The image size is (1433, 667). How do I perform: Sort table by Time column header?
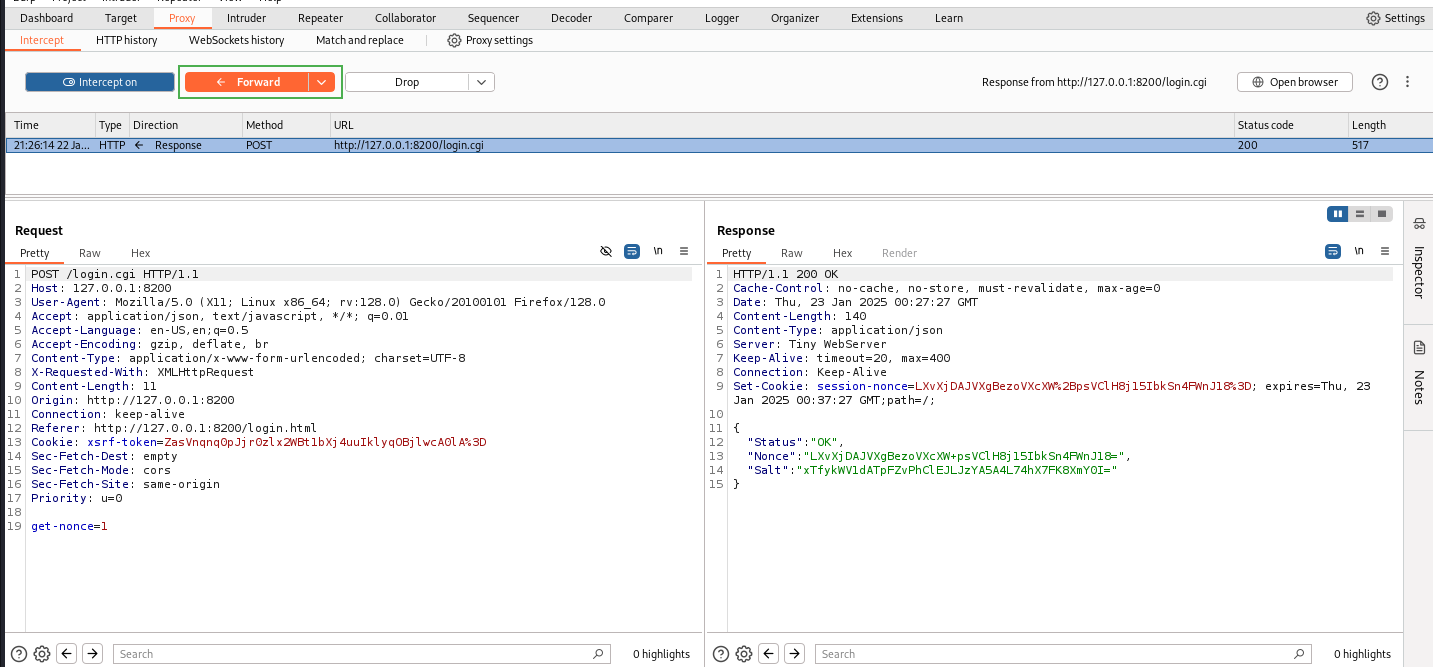click(x=50, y=125)
